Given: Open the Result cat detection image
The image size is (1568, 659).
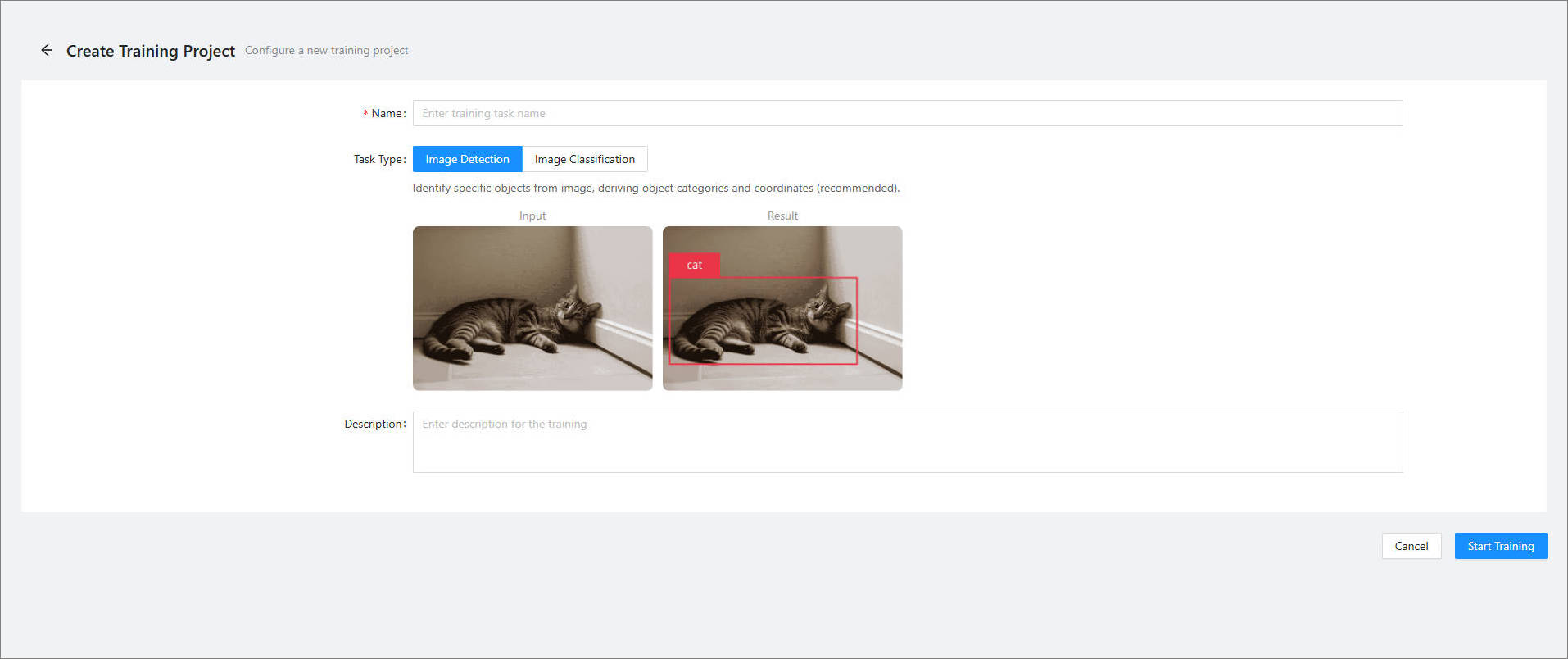Looking at the screenshot, I should (x=782, y=308).
